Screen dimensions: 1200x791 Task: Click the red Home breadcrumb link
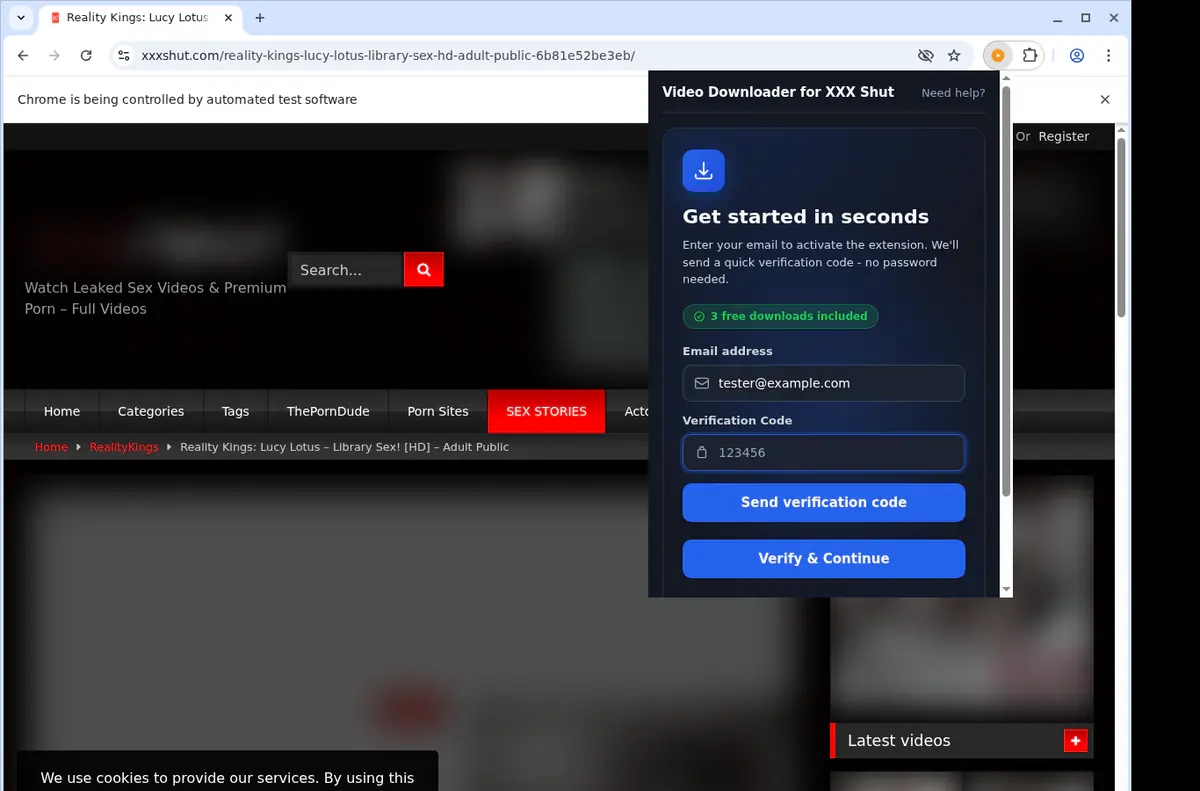tap(51, 447)
